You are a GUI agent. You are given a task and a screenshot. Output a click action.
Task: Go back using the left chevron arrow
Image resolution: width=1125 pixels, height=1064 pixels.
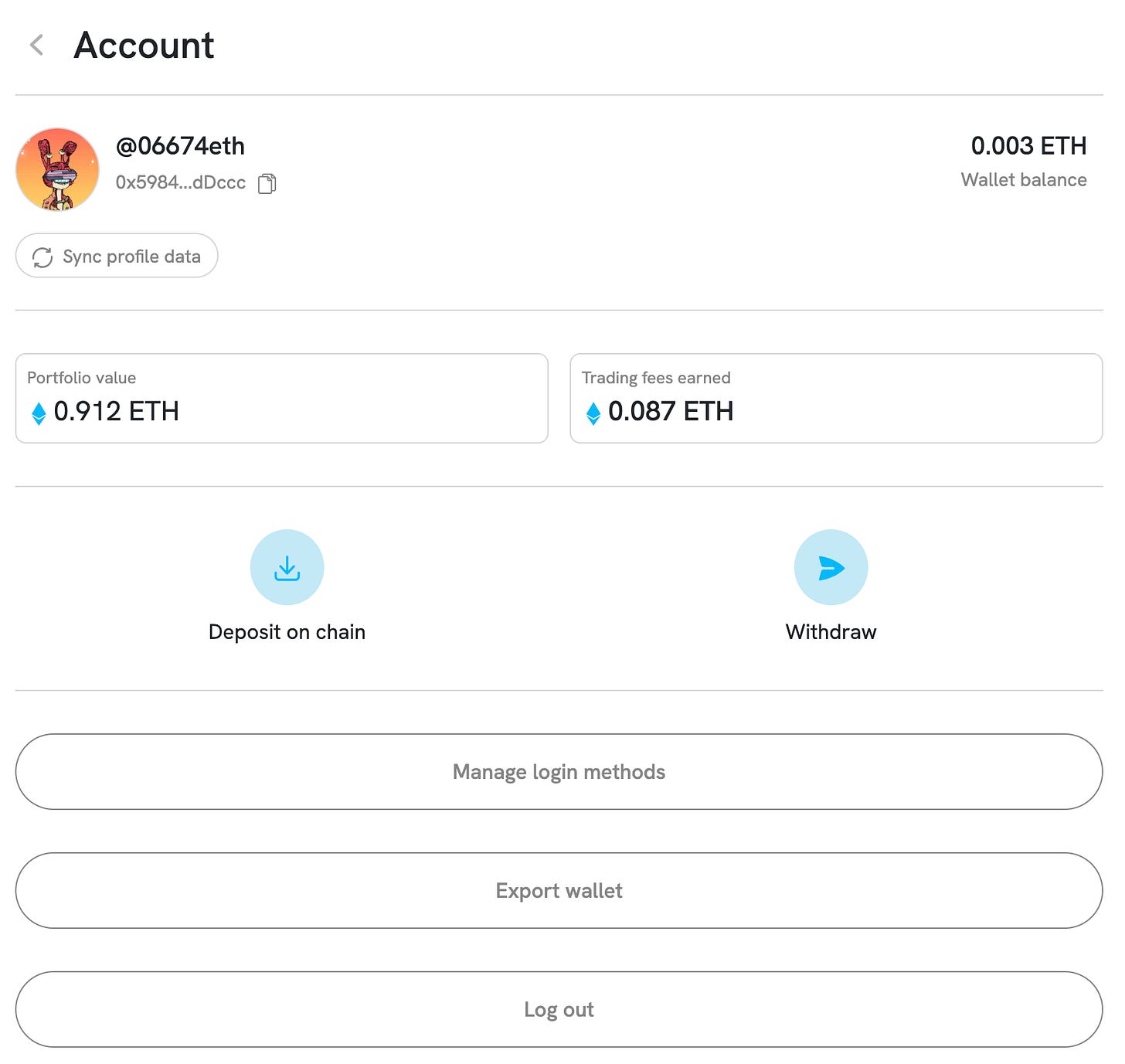[x=36, y=45]
